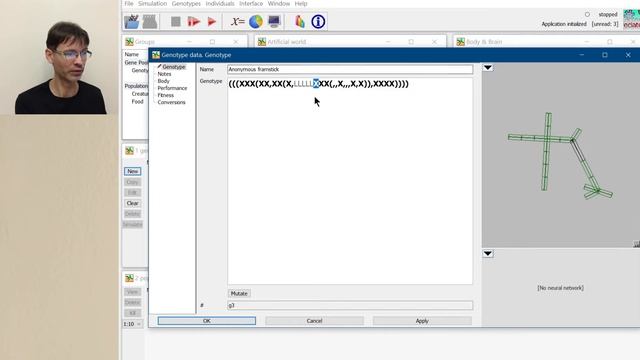Open the Simulation menu
Image resolution: width=640 pixels, height=360 pixels.
[152, 4]
